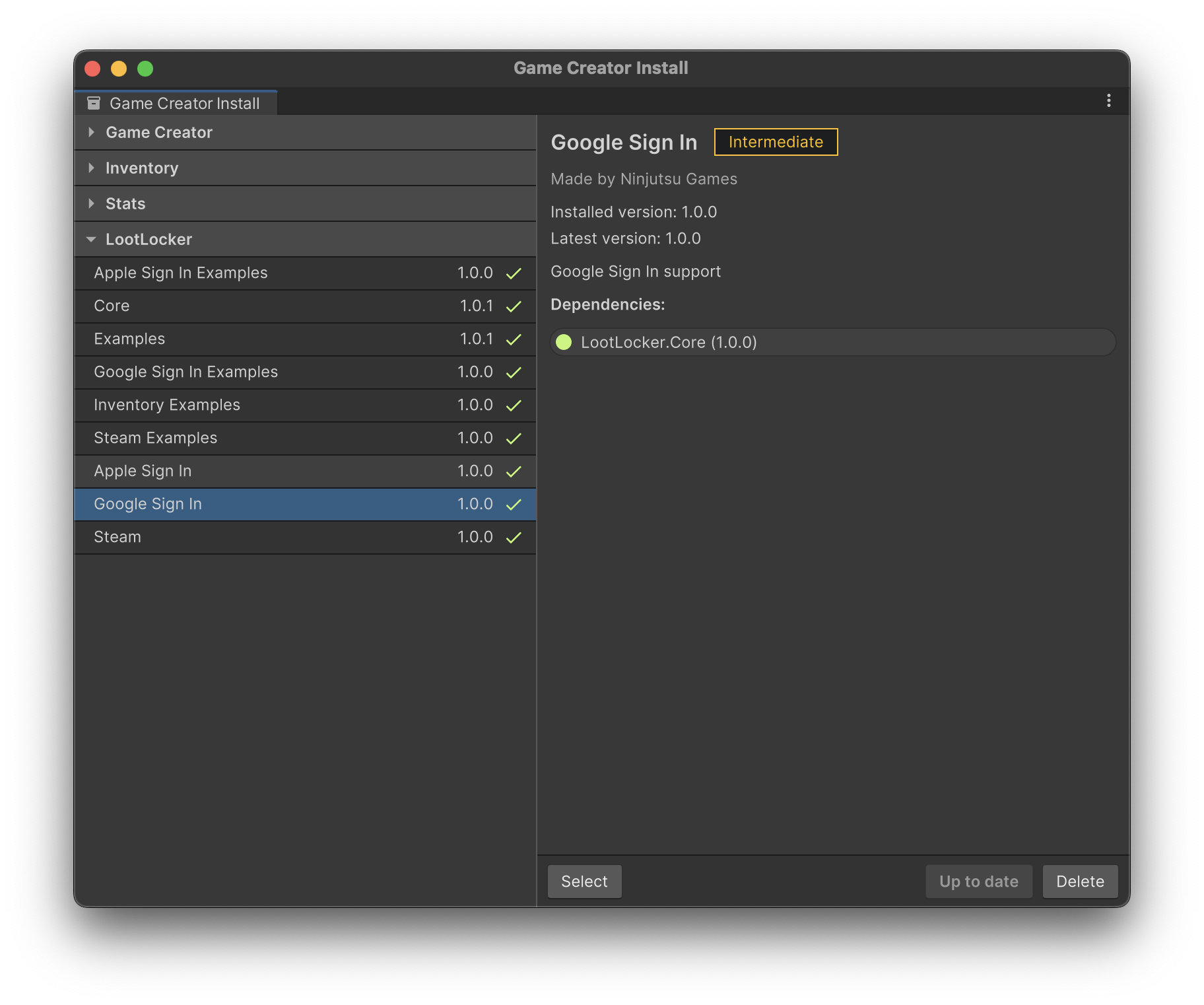Click the green status dot for LootLocker.Core dependency
1204x1005 pixels.
click(x=564, y=342)
